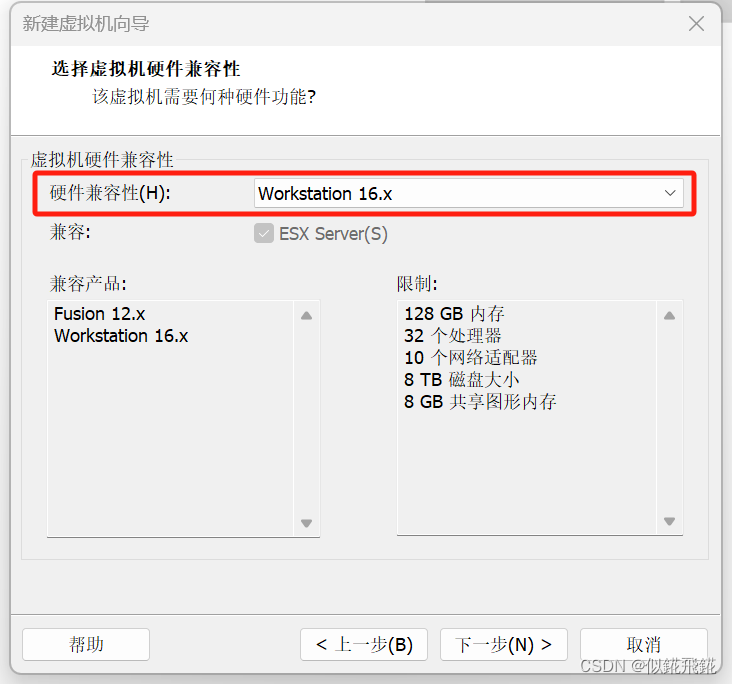The width and height of the screenshot is (732, 684).
Task: Click the up arrow of the compatible products list scrollbar
Action: click(306, 316)
